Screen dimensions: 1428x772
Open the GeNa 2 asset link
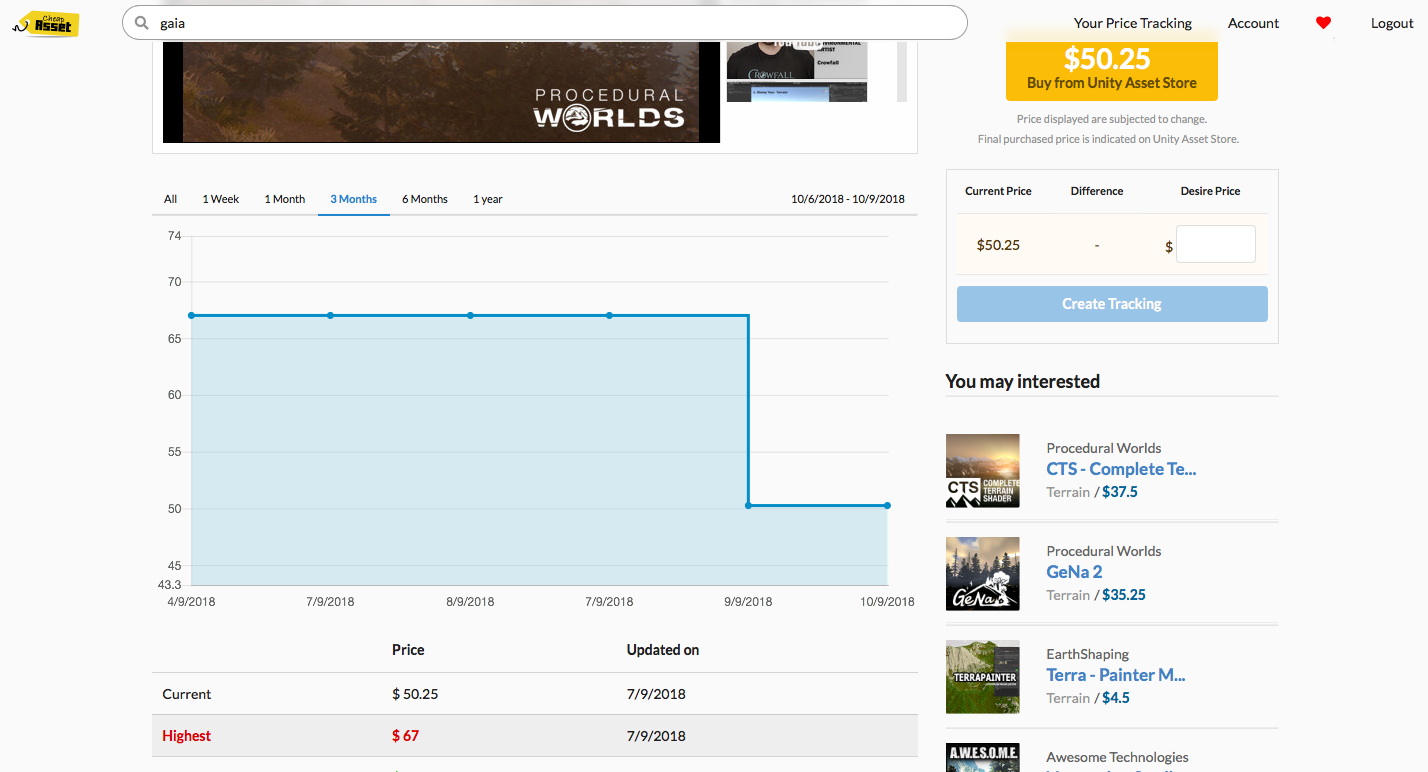click(x=1074, y=572)
